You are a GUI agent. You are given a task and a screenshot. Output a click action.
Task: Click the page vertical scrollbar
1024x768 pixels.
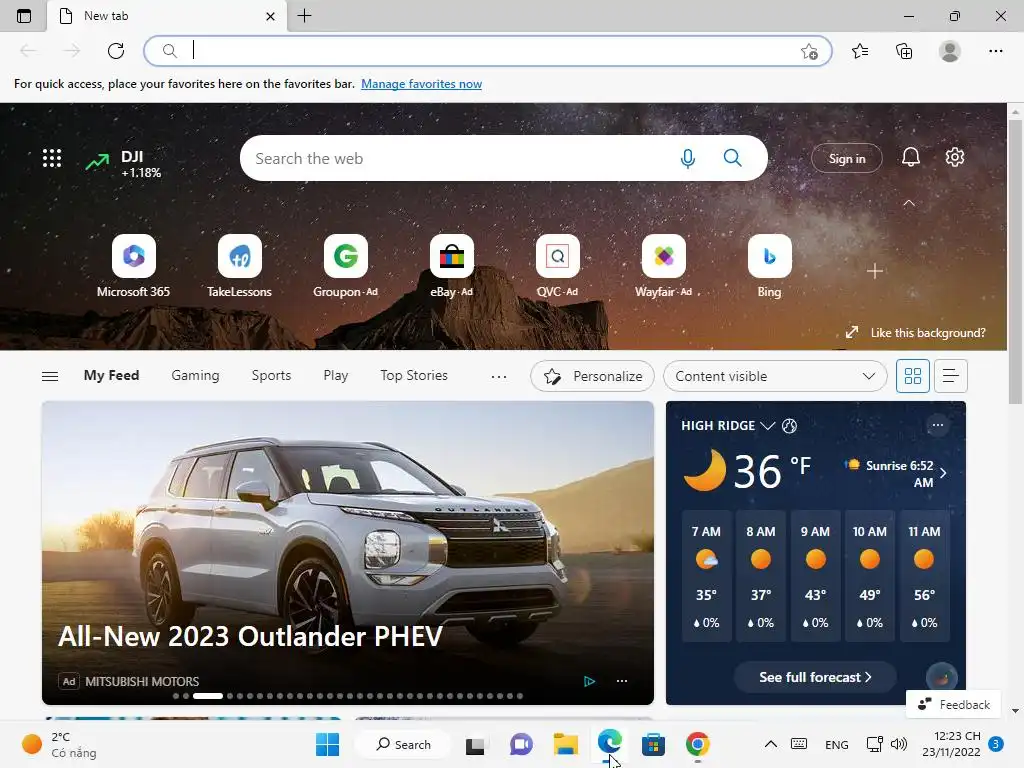click(1015, 261)
